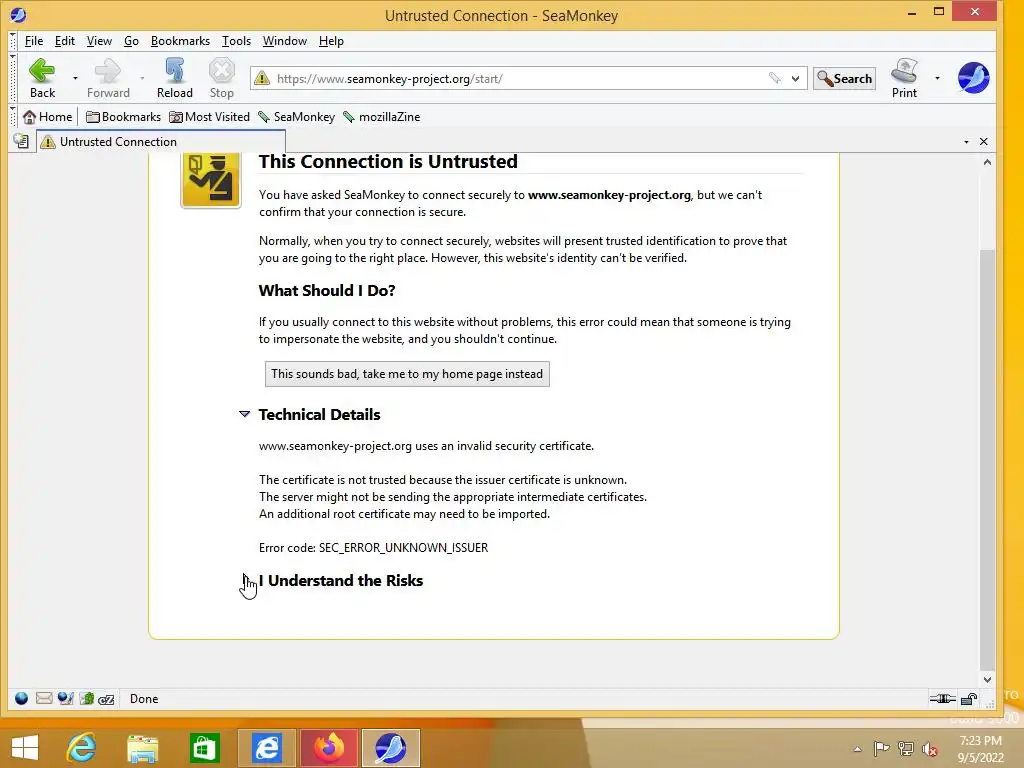Open Address Book icon in status bar
Image resolution: width=1024 pixels, height=768 pixels.
pyautogui.click(x=86, y=699)
